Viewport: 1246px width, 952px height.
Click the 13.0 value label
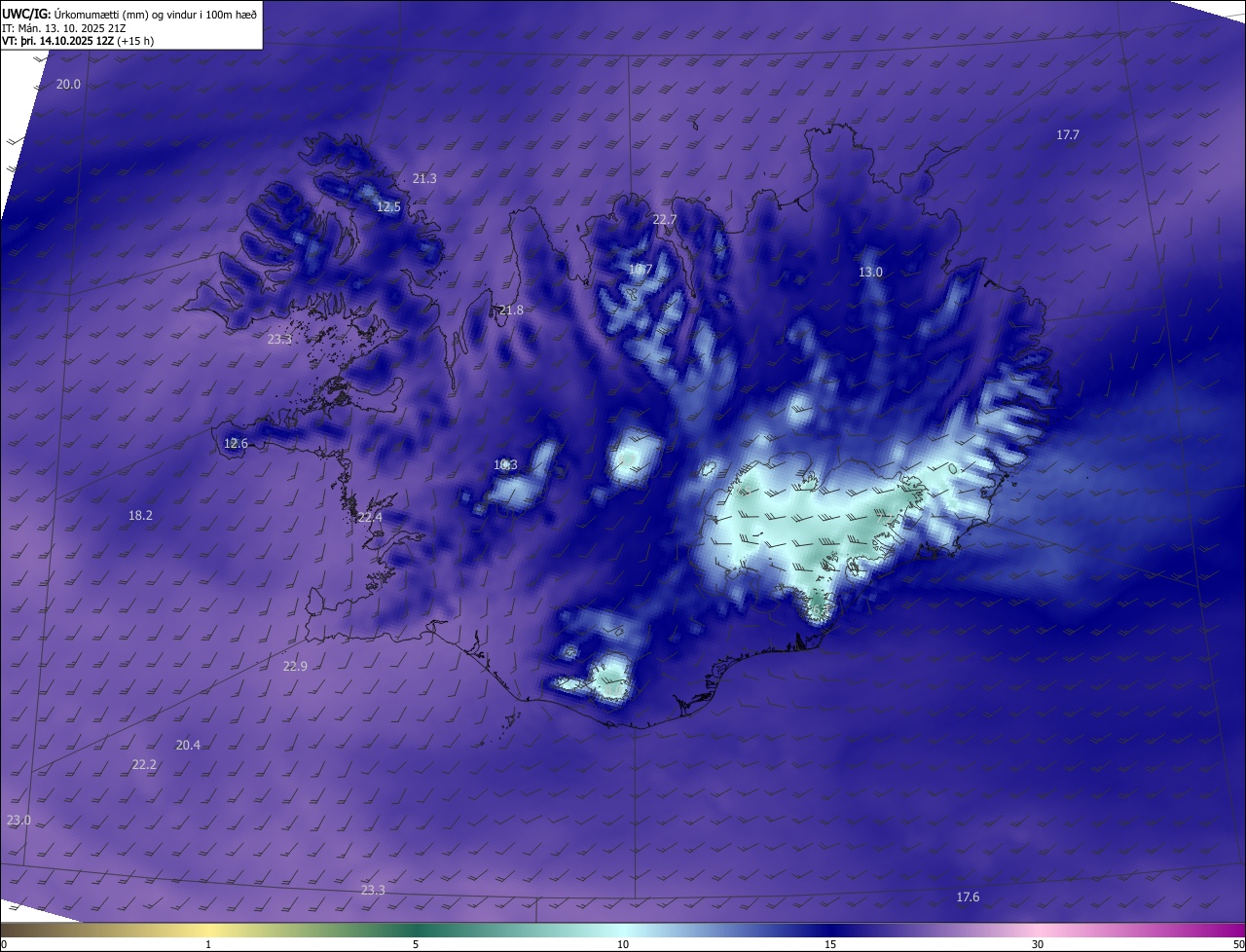pos(870,273)
